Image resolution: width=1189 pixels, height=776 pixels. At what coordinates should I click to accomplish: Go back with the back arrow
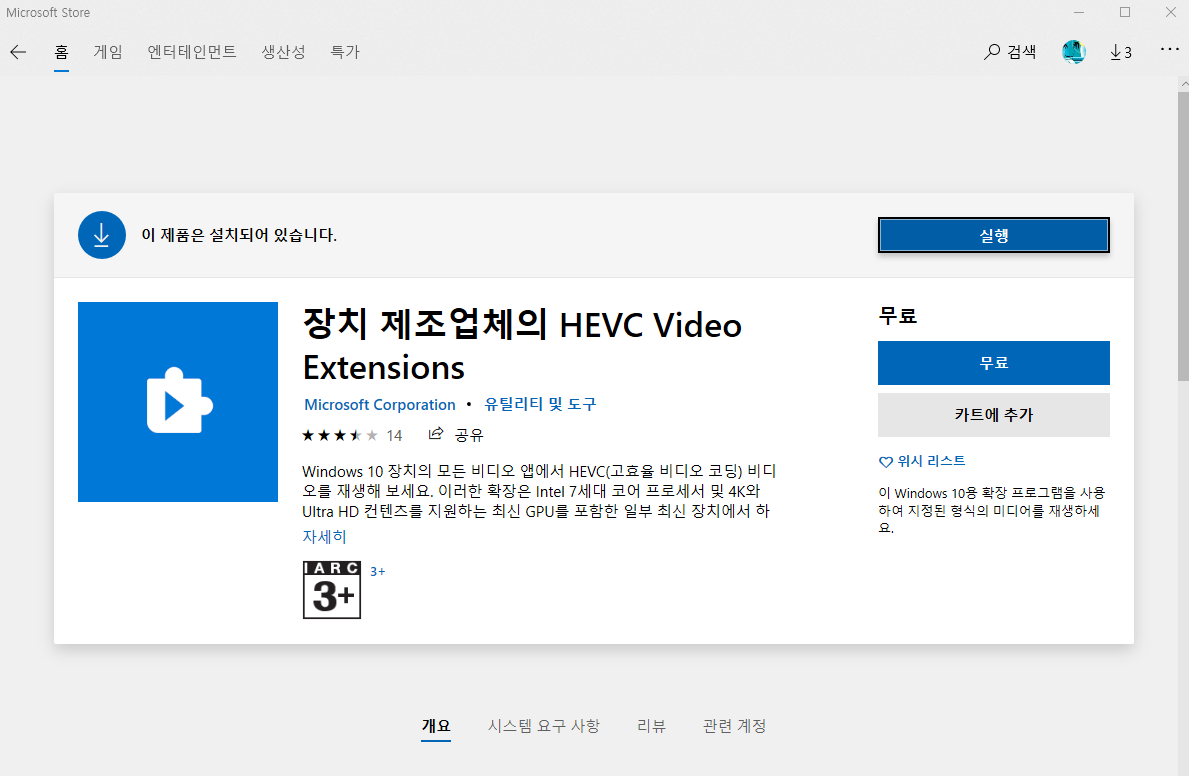point(18,52)
